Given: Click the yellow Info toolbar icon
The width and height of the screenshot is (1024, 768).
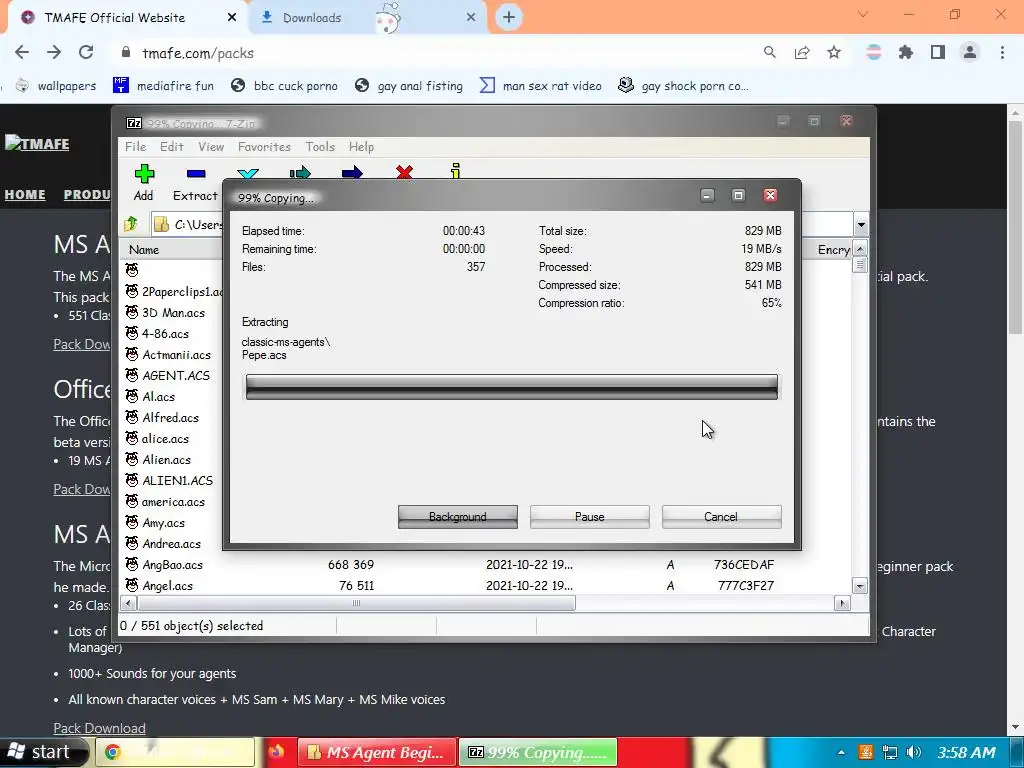Looking at the screenshot, I should tap(456, 171).
